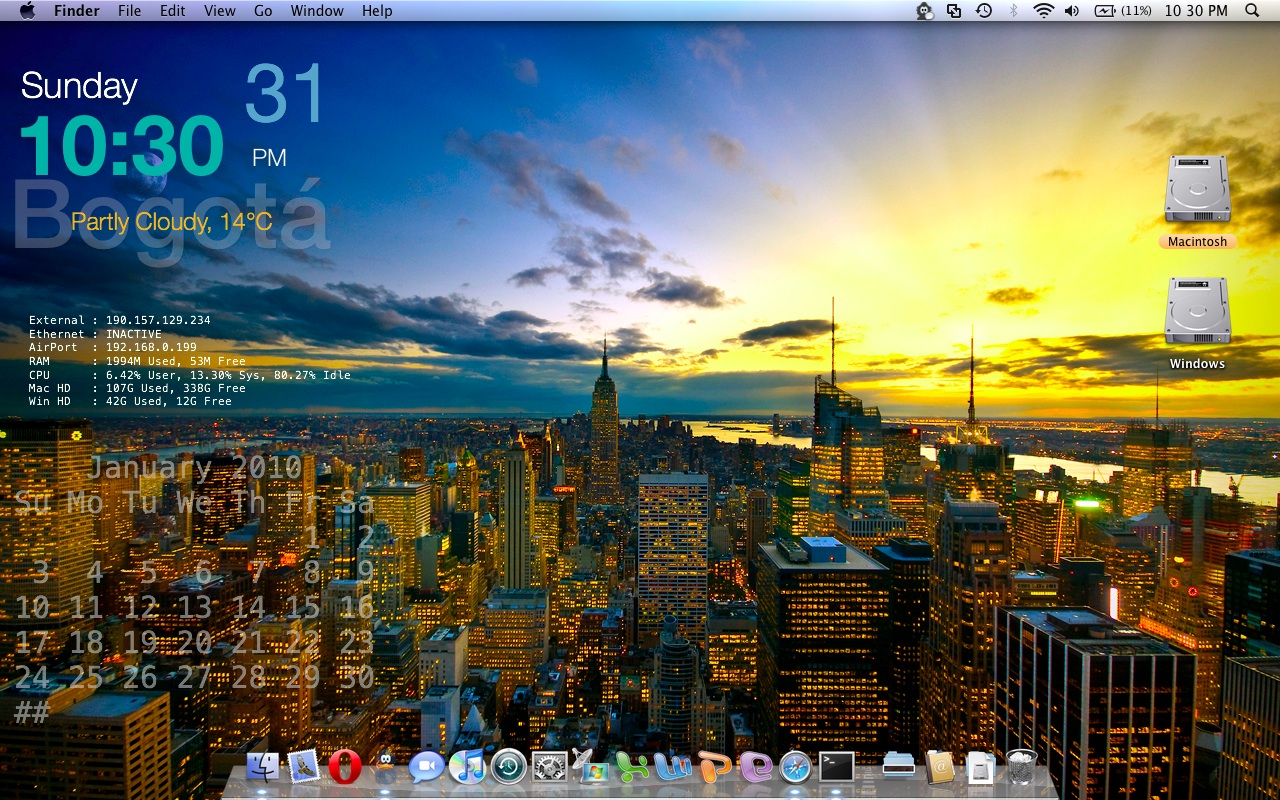Image resolution: width=1280 pixels, height=800 pixels.
Task: Click the overlapping squares menu bar icon
Action: [x=954, y=10]
